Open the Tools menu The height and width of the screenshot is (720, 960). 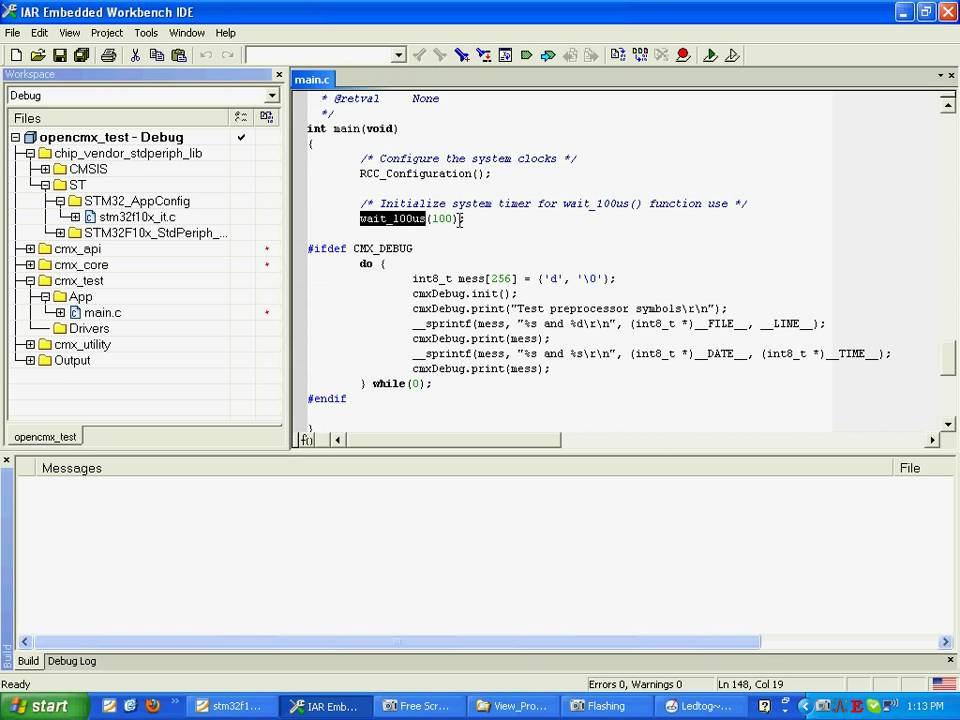pyautogui.click(x=146, y=33)
